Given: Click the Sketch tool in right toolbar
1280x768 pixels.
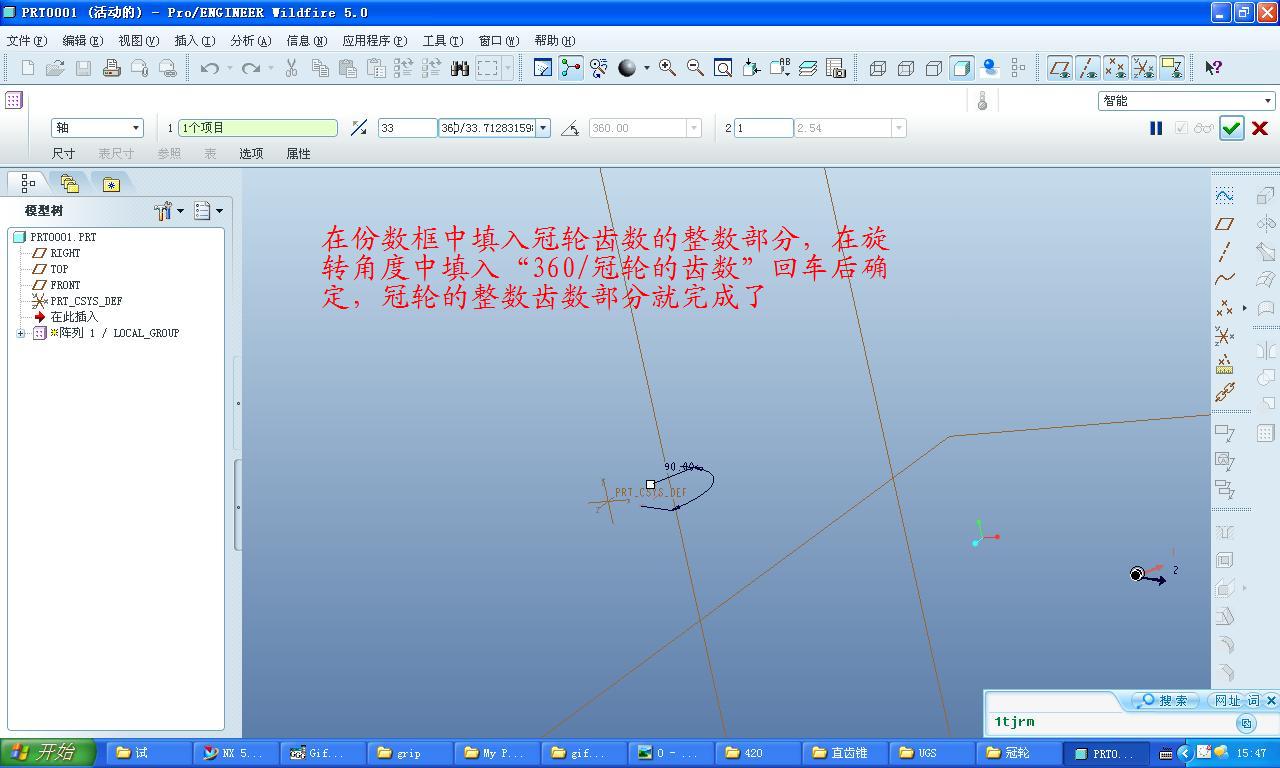Looking at the screenshot, I should coord(1224,196).
